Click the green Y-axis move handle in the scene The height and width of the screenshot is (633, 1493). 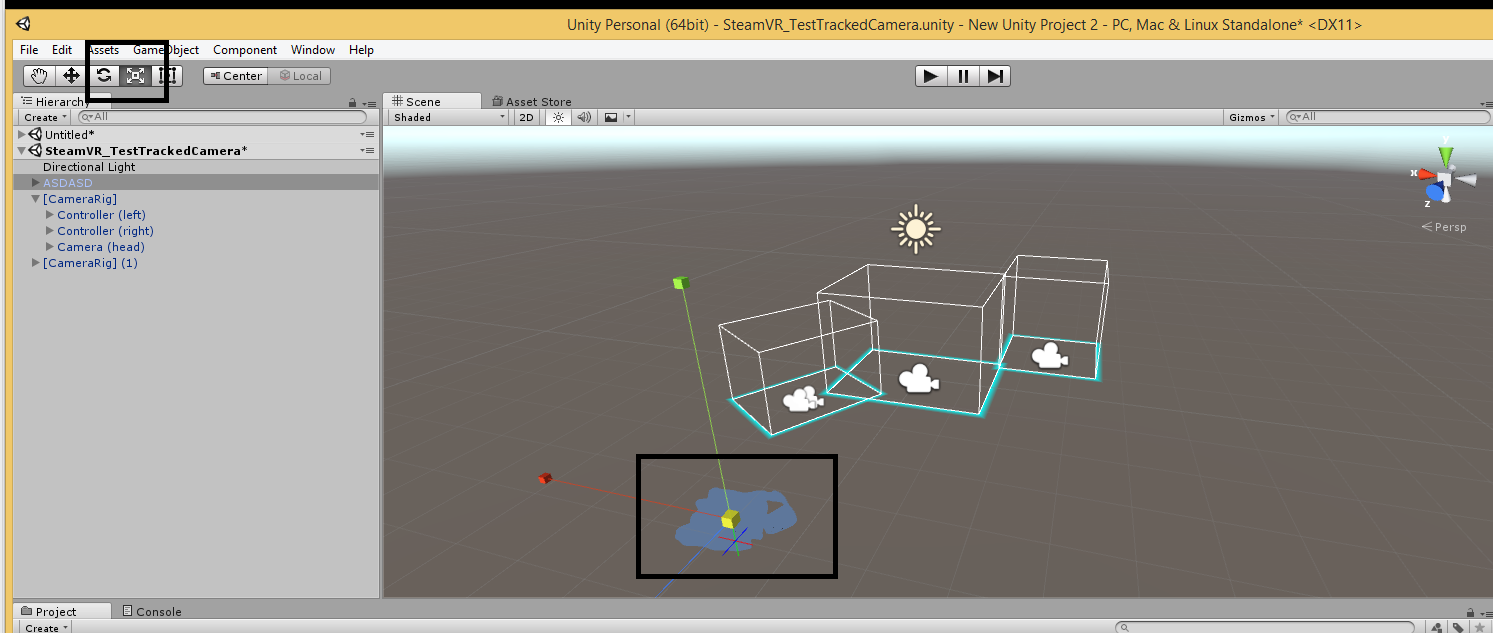tap(681, 283)
